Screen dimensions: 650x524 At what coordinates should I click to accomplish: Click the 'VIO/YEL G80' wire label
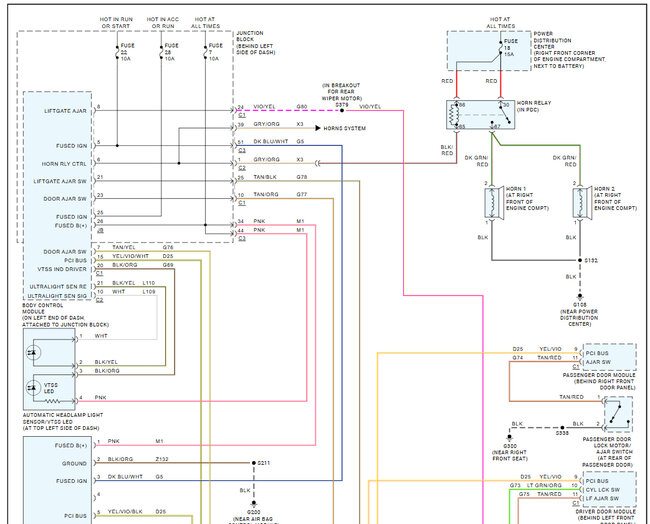pos(280,107)
